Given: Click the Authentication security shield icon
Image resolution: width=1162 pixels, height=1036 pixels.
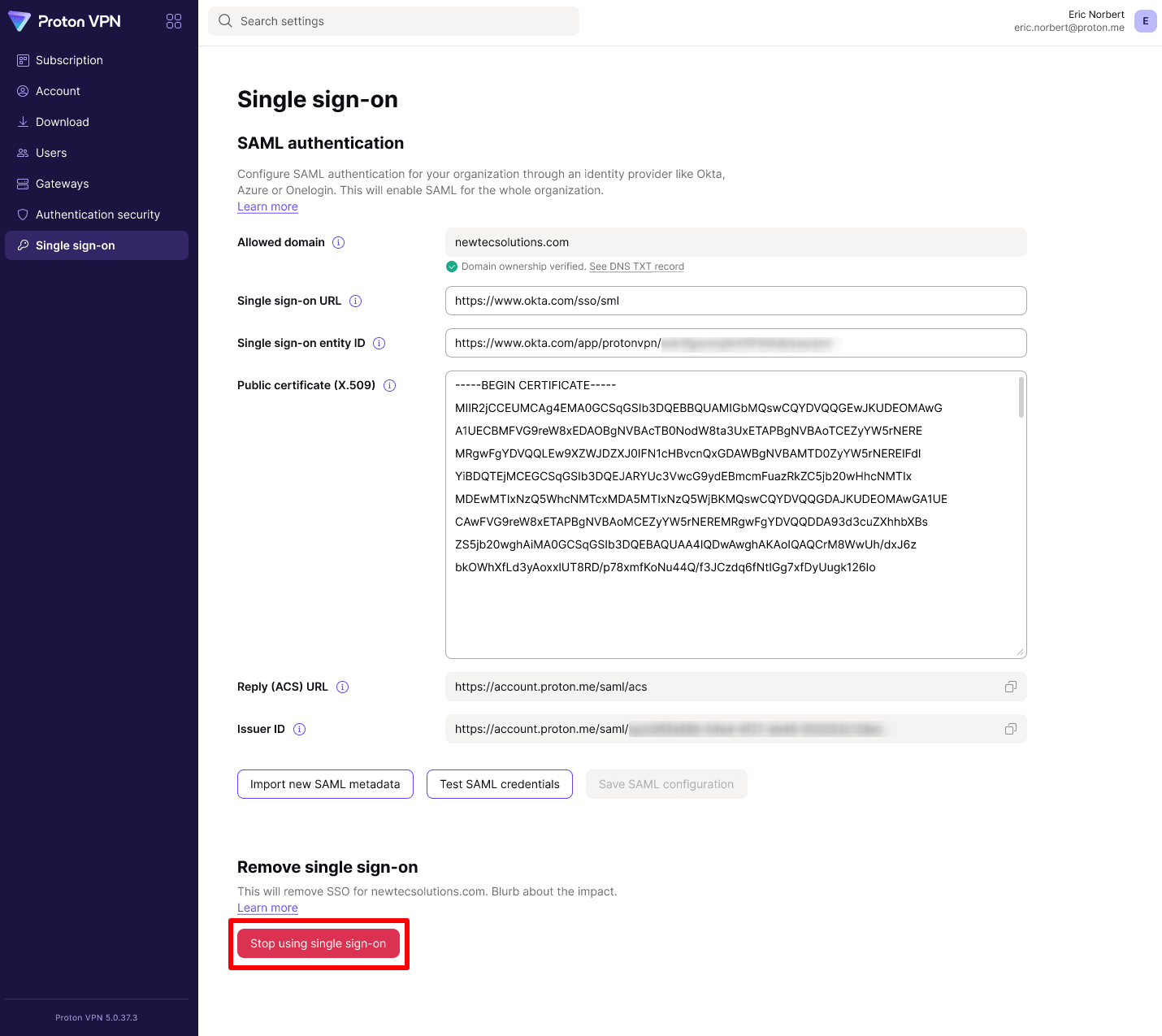Looking at the screenshot, I should pyautogui.click(x=23, y=215).
